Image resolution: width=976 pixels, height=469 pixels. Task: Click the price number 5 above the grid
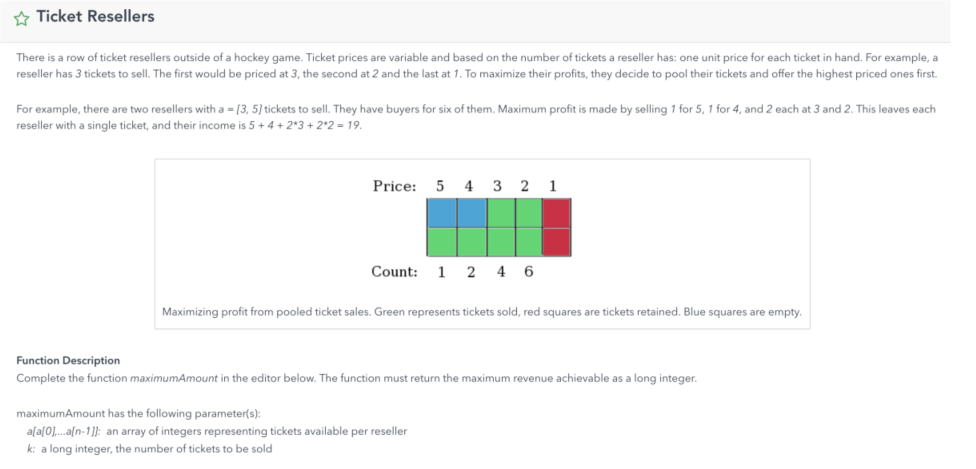[x=440, y=186]
